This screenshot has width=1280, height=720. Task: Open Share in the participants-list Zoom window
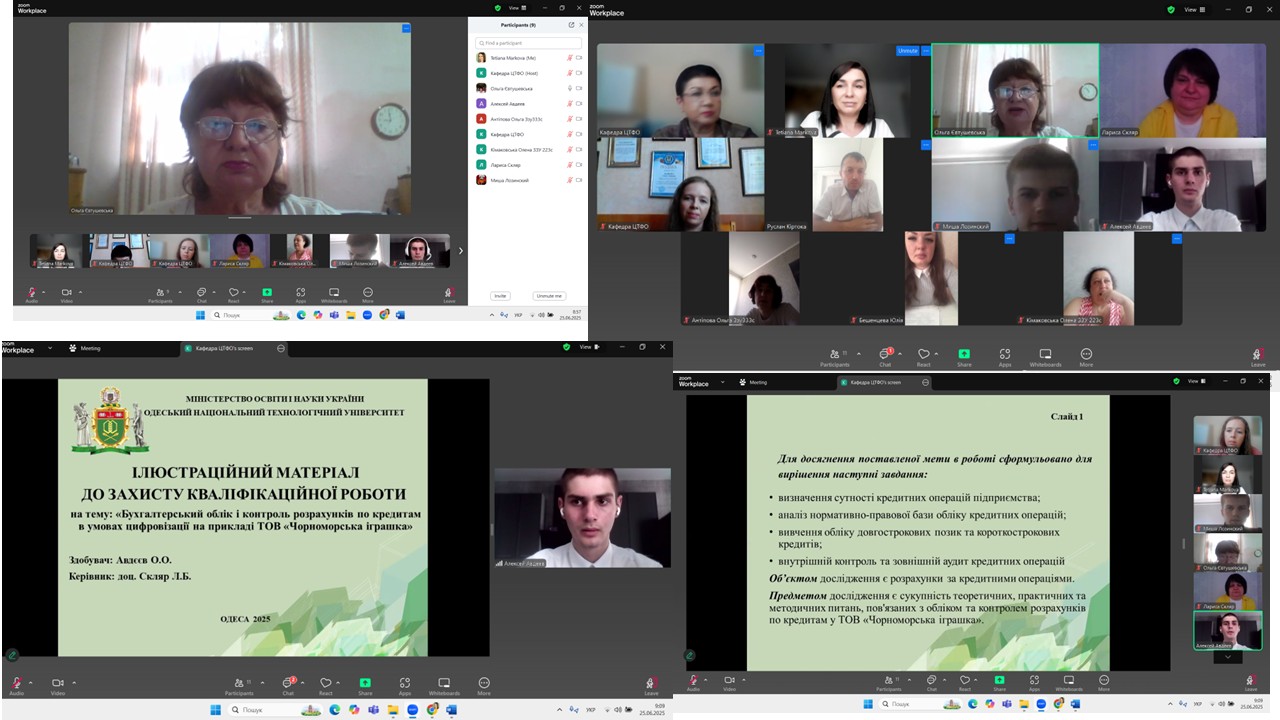267,295
